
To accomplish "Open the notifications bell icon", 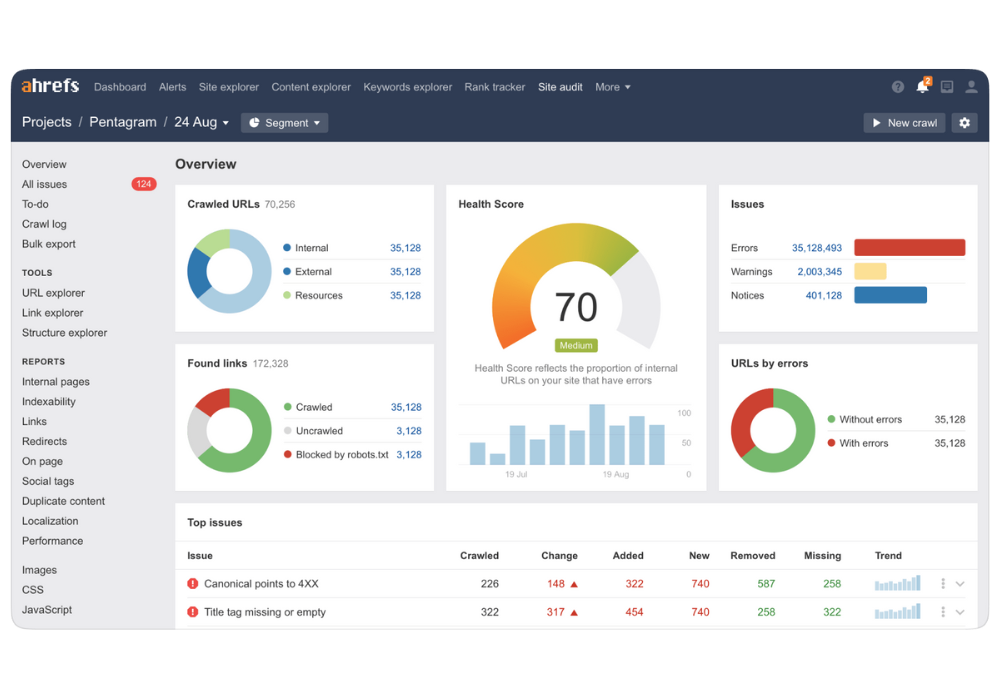I will [x=922, y=87].
